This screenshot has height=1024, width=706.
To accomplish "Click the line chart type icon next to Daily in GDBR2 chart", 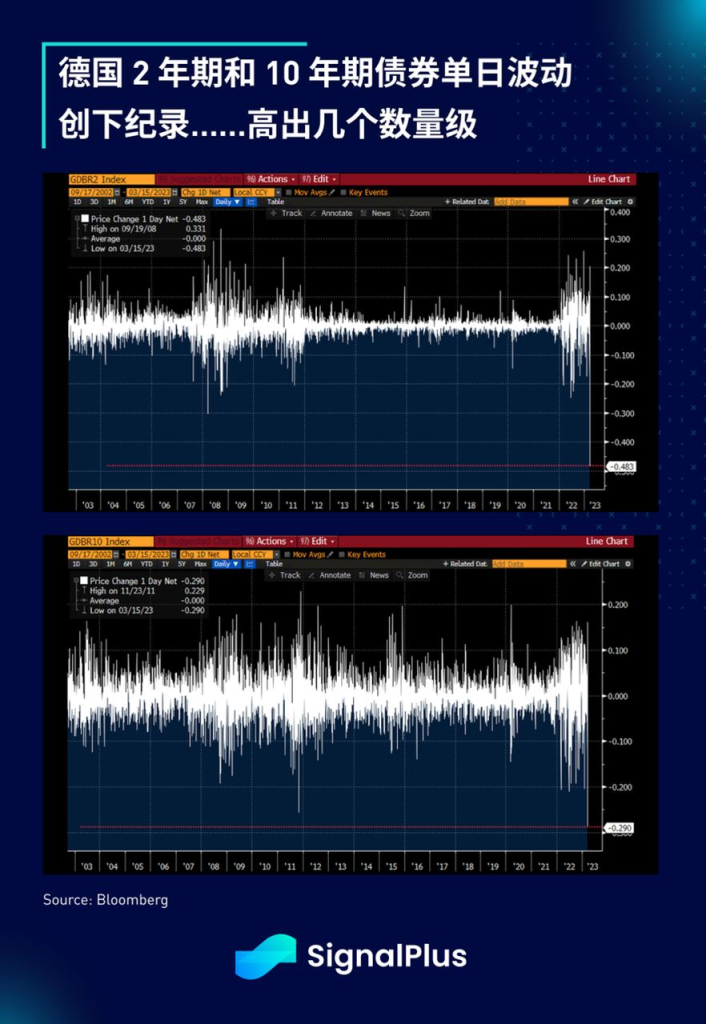I will tap(251, 202).
